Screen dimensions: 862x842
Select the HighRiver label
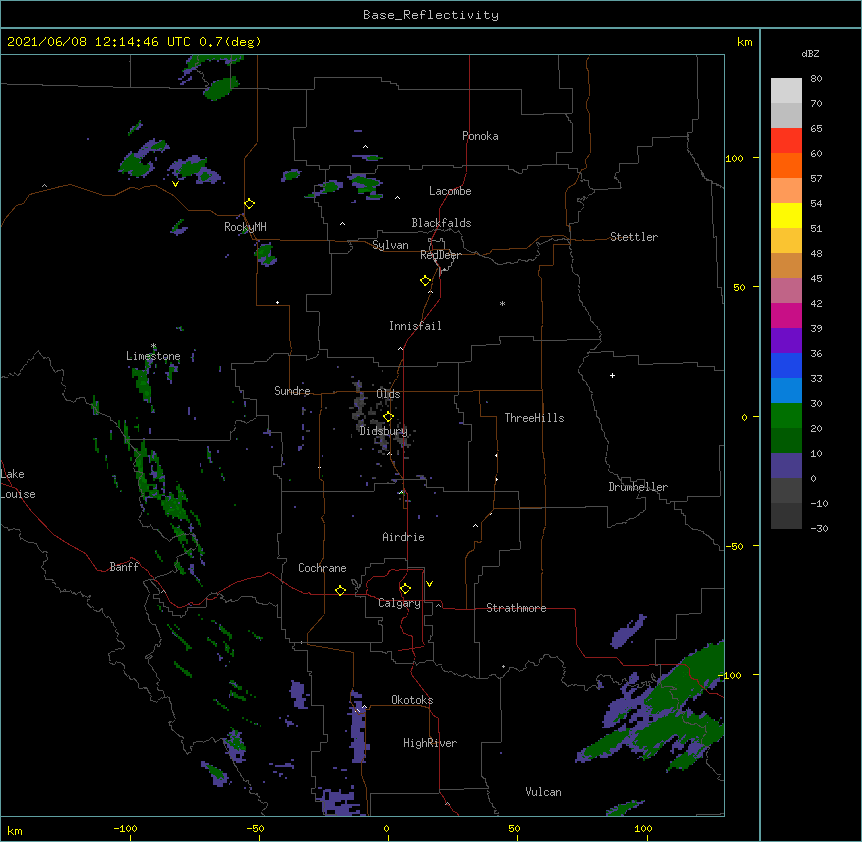tap(430, 743)
